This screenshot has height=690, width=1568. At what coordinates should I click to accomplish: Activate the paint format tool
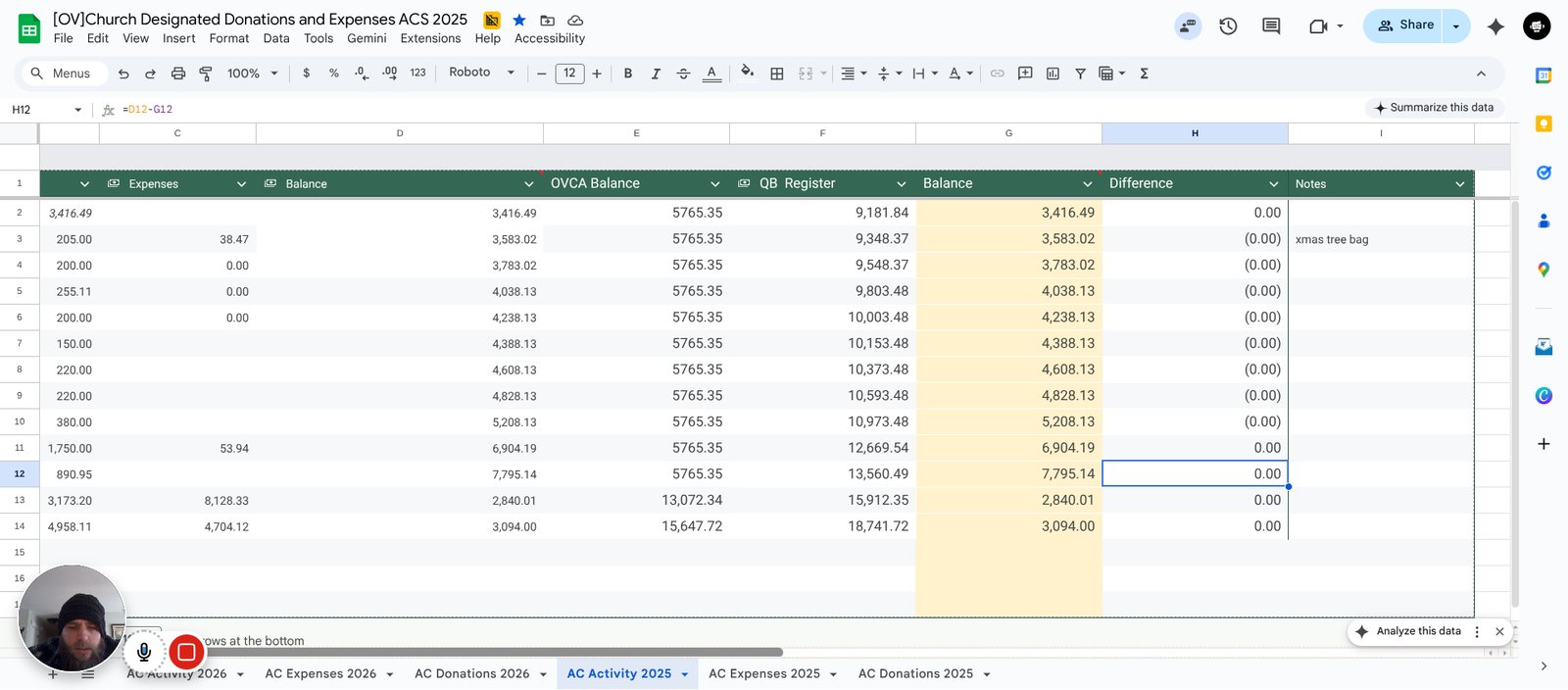pyautogui.click(x=206, y=74)
